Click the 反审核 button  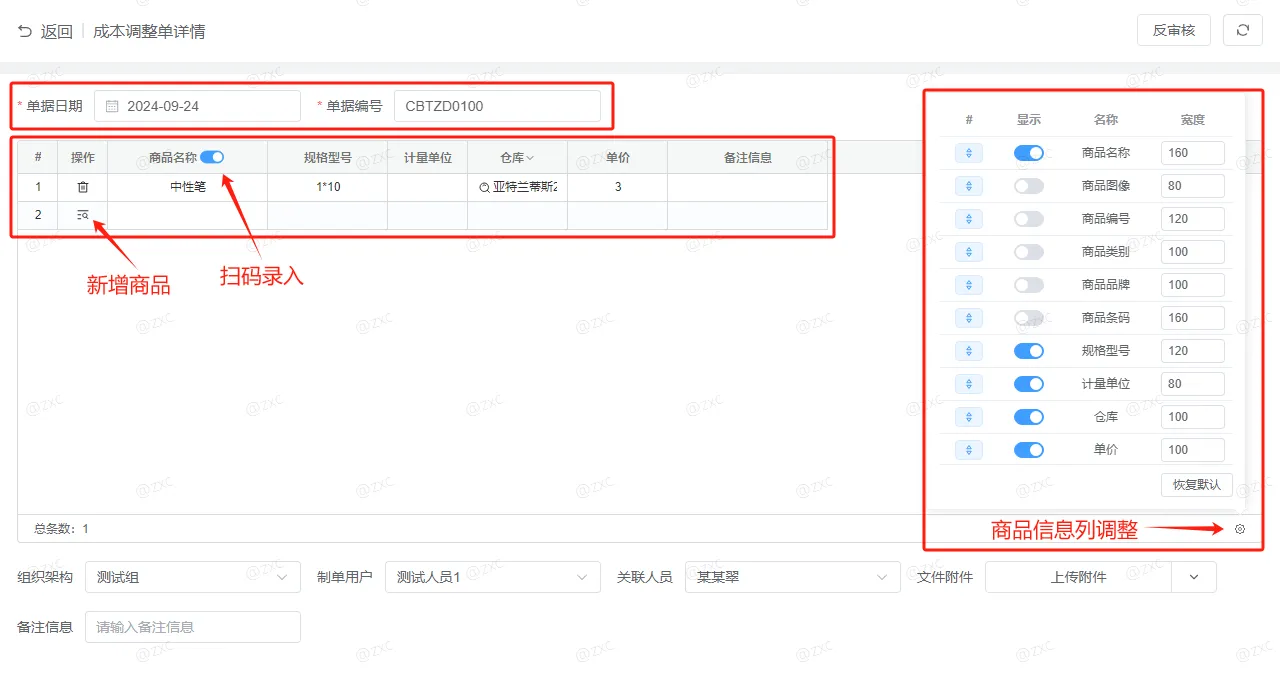click(1174, 30)
